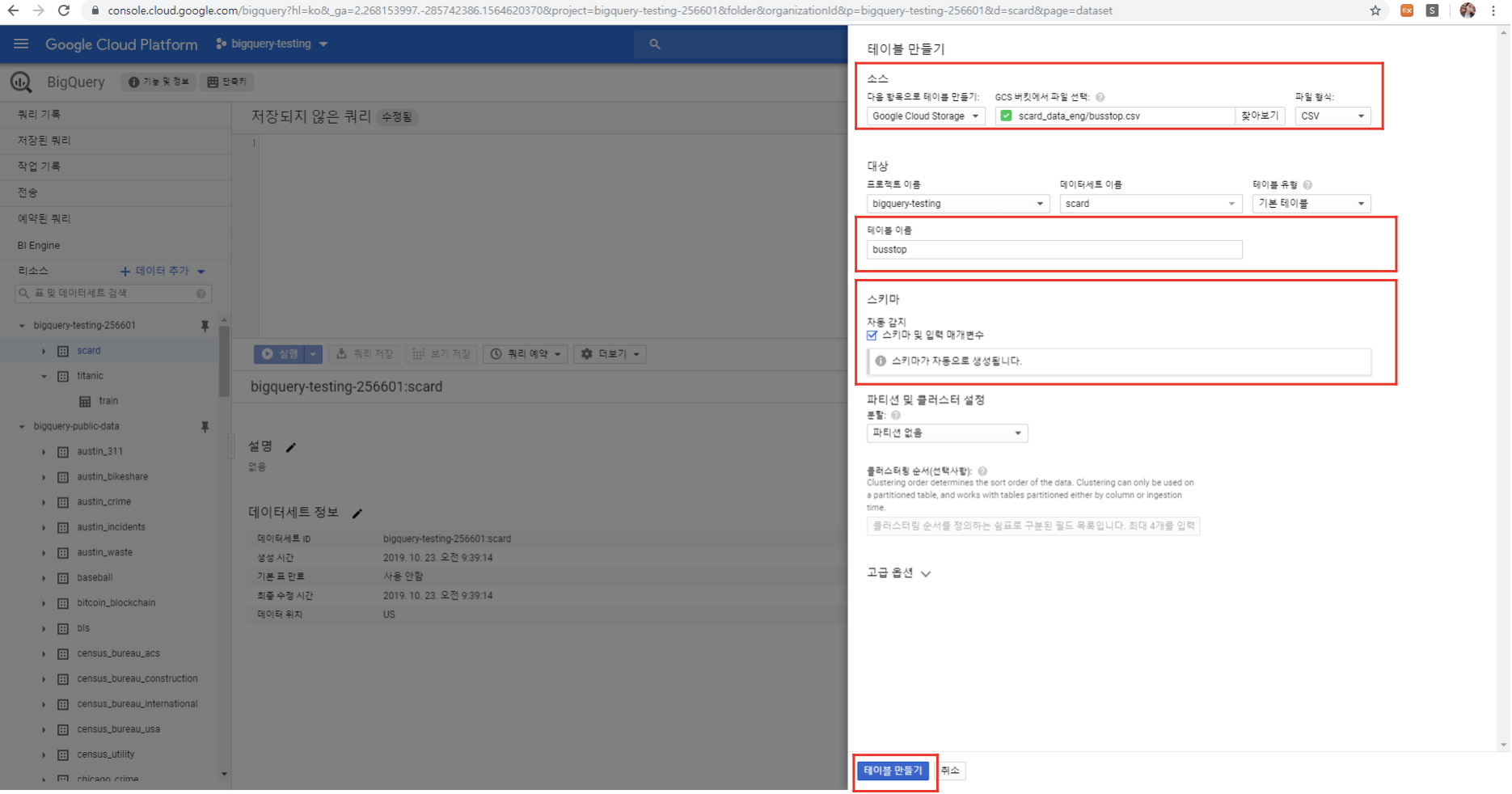
Task: Open the source type dropdown showing Google Cloud Storage
Action: [x=926, y=116]
